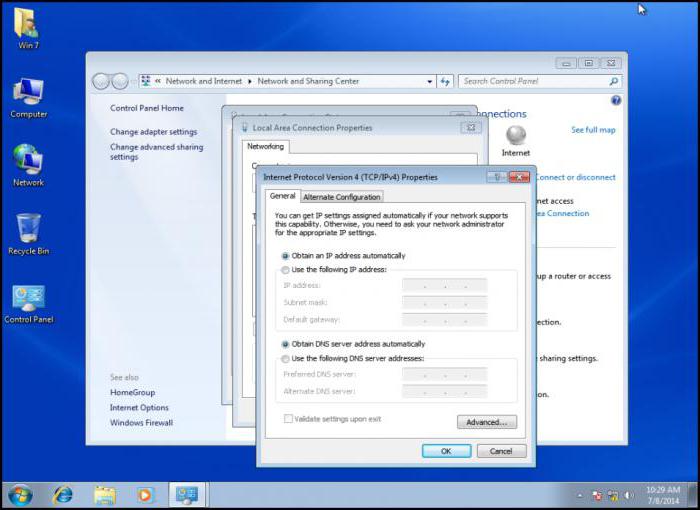Screen dimensions: 700x510
Task: Click the Preferred DNS server field
Action: pos(445,374)
